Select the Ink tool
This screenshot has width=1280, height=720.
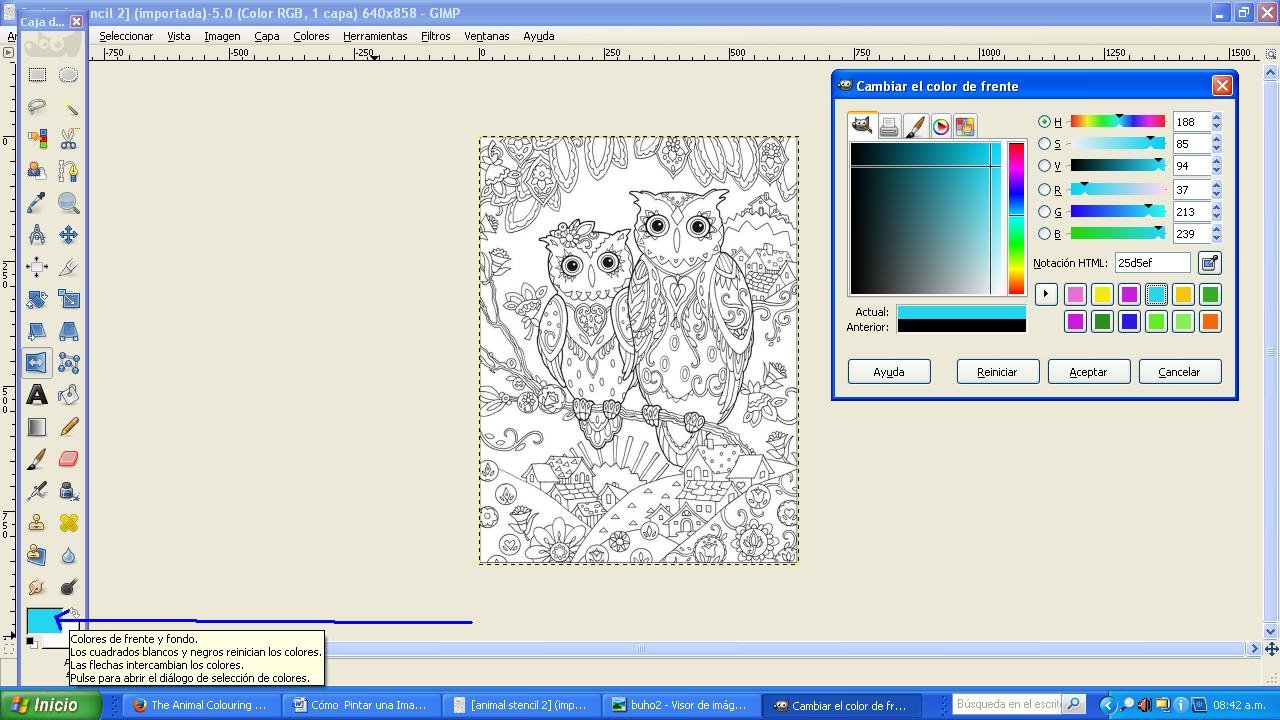click(68, 491)
